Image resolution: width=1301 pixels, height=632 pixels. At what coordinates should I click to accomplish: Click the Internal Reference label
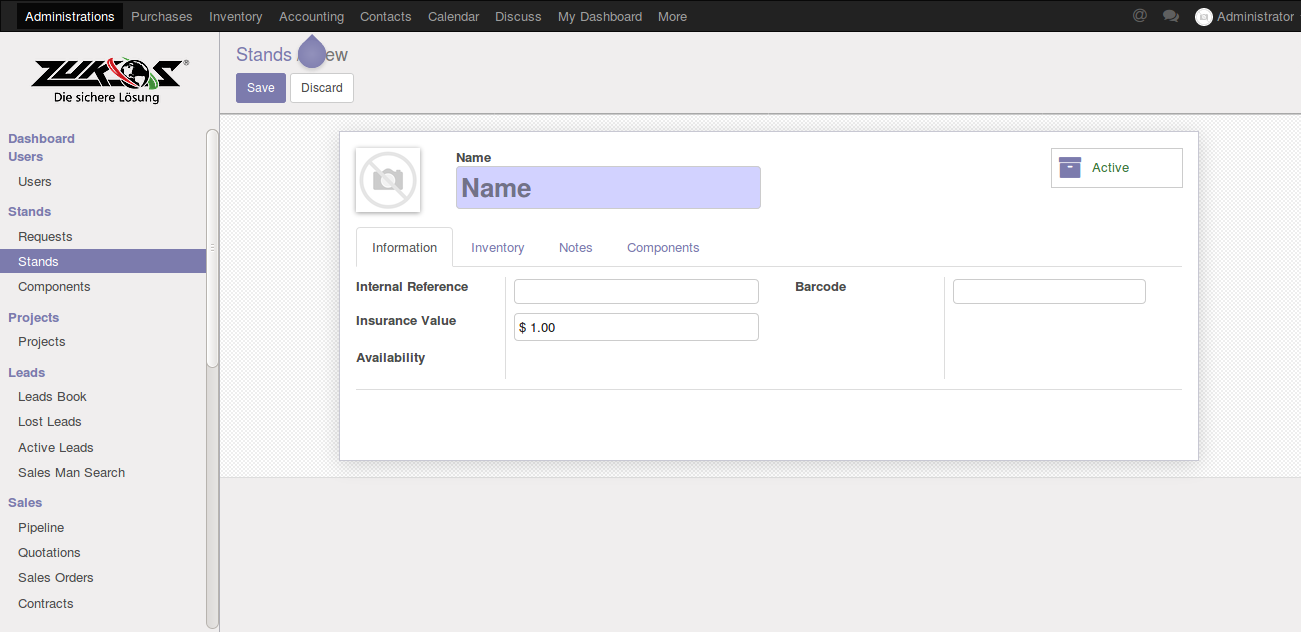[x=412, y=287]
